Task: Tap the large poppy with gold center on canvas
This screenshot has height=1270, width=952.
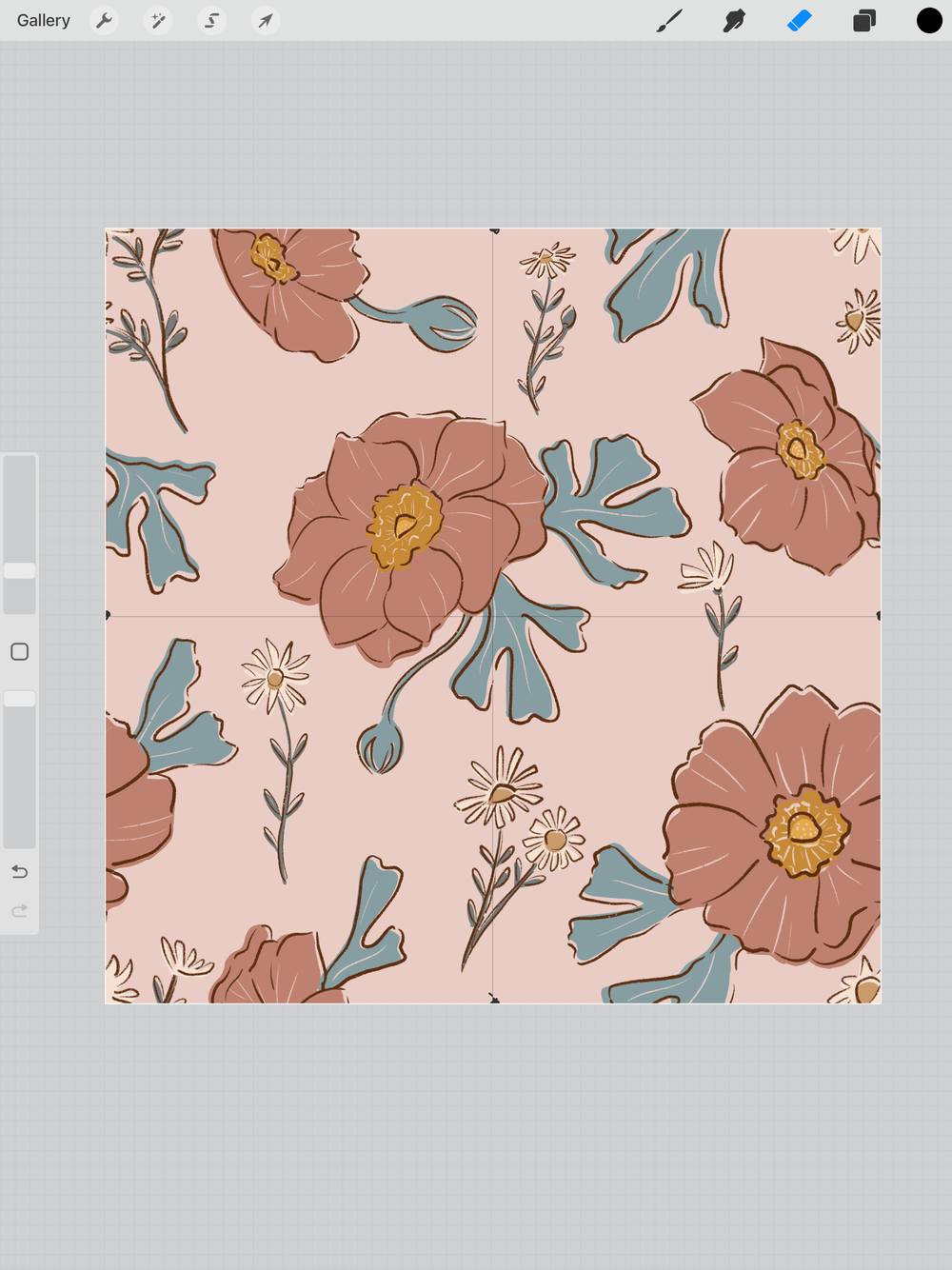Action: (410, 538)
